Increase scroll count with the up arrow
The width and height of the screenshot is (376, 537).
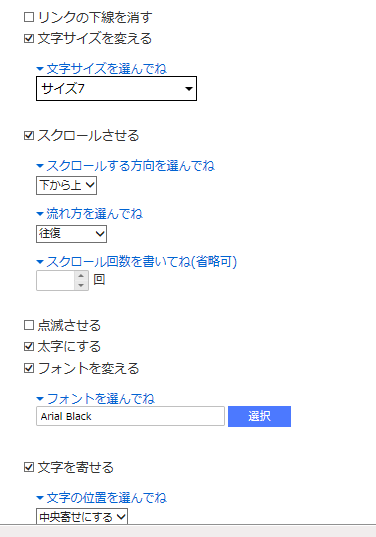(x=81, y=276)
